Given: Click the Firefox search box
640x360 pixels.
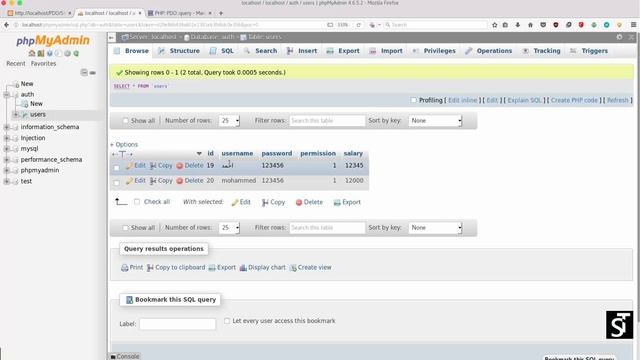Looking at the screenshot, I should point(435,25).
